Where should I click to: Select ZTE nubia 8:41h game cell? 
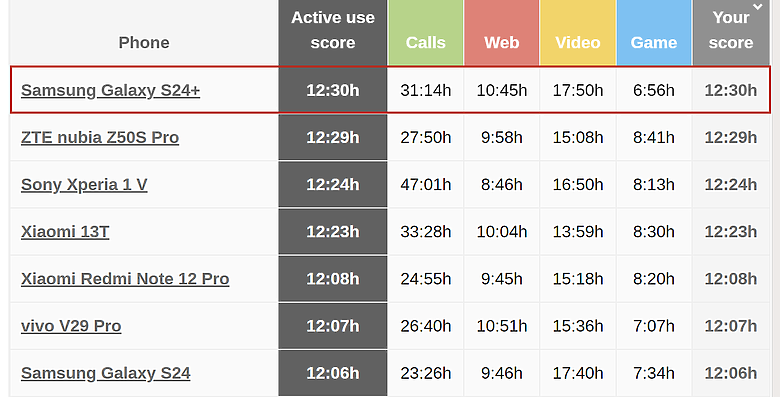click(654, 137)
